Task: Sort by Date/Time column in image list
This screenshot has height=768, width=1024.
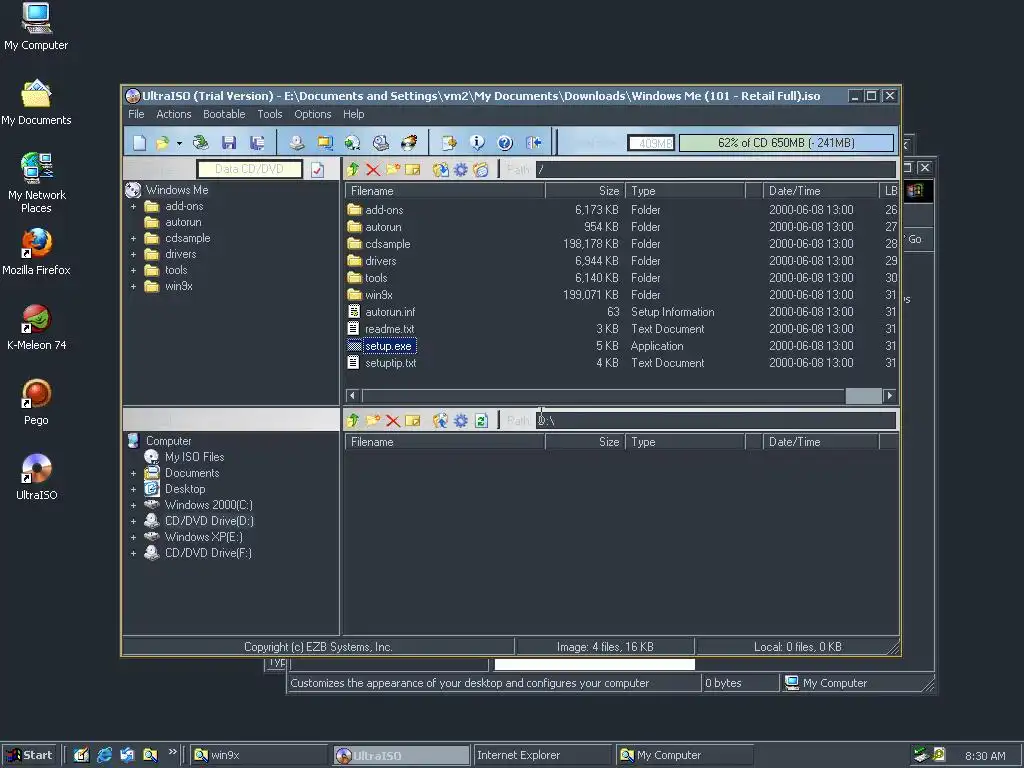Action: click(x=821, y=191)
